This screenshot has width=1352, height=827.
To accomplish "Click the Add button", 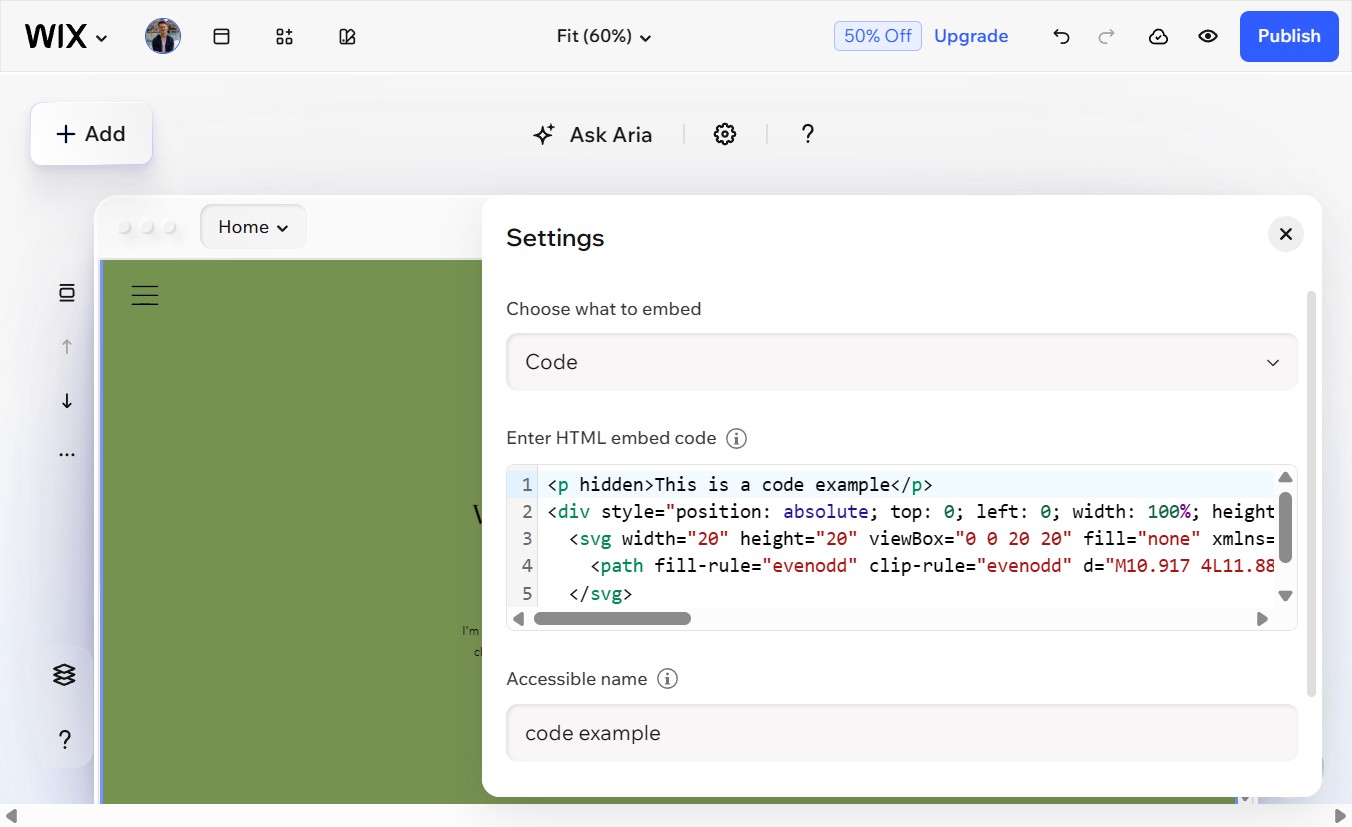I will [x=91, y=134].
